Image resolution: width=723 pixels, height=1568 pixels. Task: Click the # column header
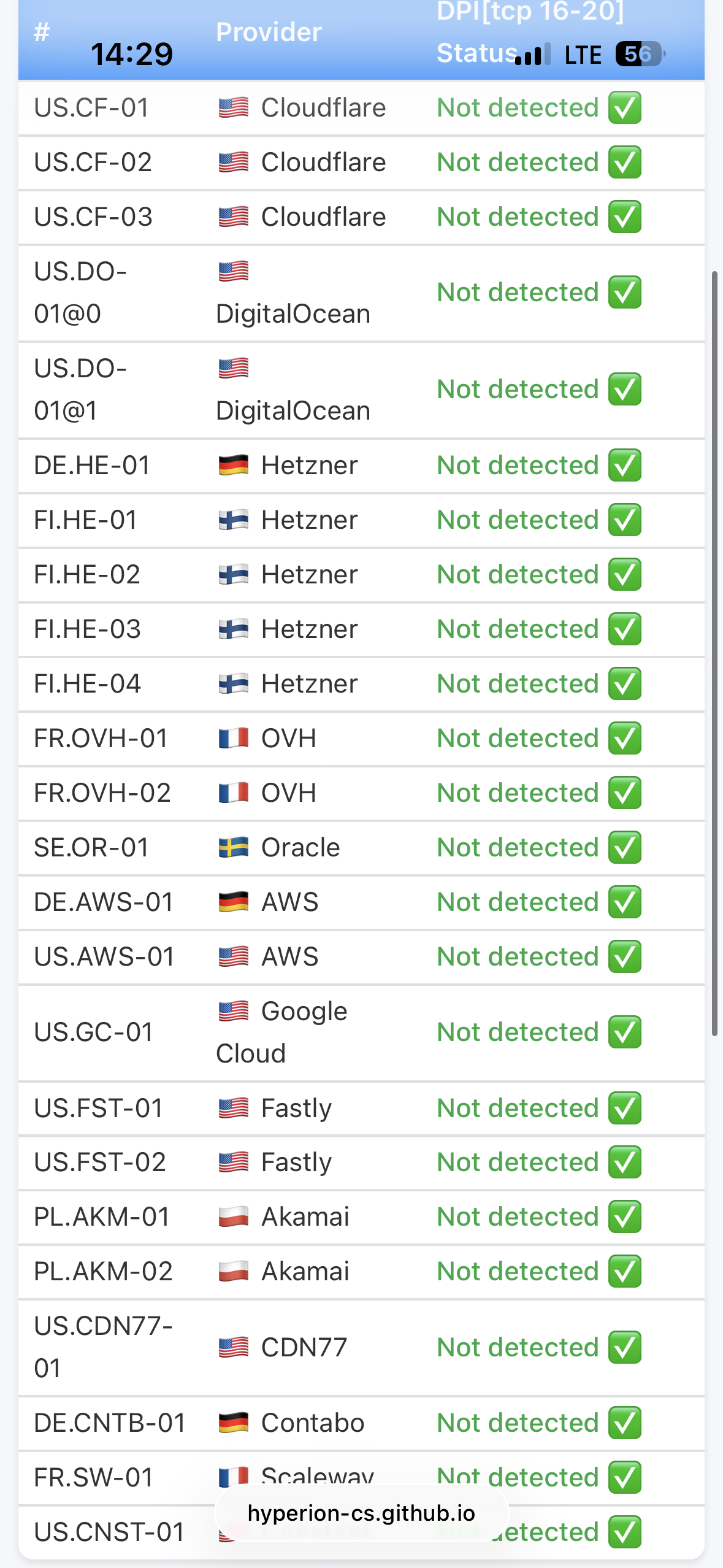tap(42, 32)
